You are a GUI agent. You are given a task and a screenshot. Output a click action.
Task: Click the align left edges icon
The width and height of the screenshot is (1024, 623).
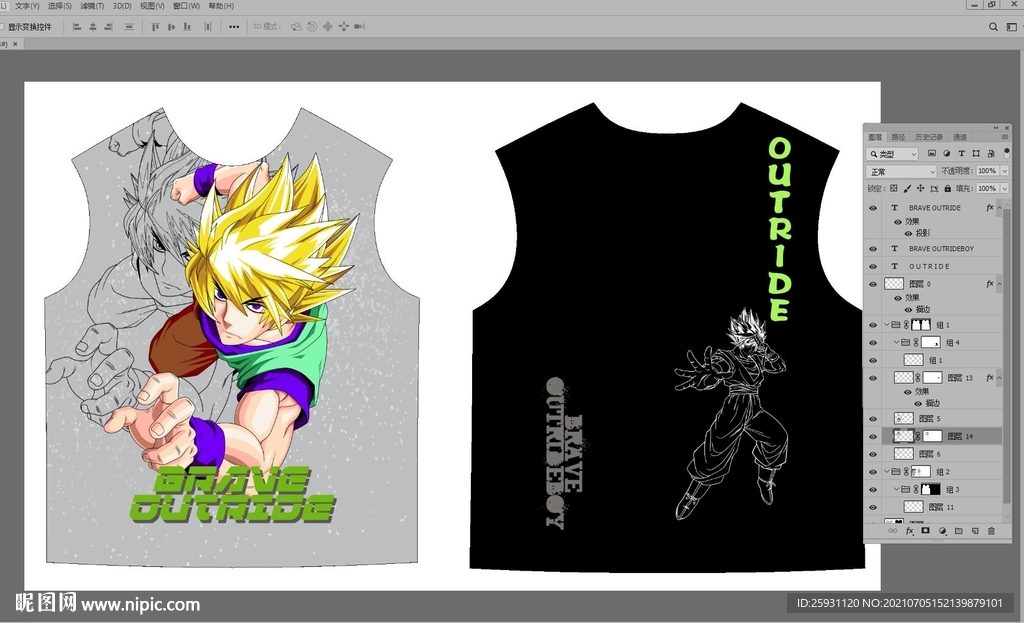point(77,27)
